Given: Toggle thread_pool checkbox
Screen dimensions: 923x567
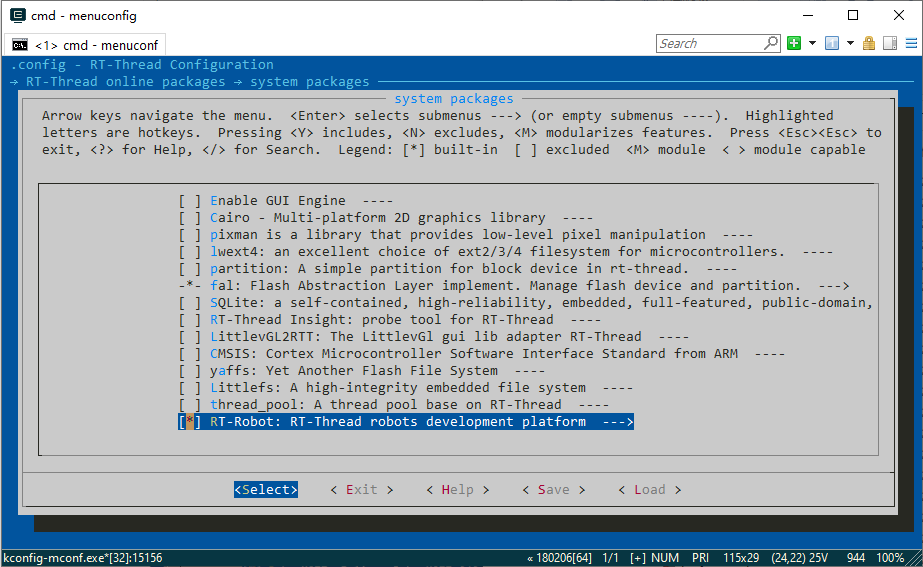Looking at the screenshot, I should 190,405.
